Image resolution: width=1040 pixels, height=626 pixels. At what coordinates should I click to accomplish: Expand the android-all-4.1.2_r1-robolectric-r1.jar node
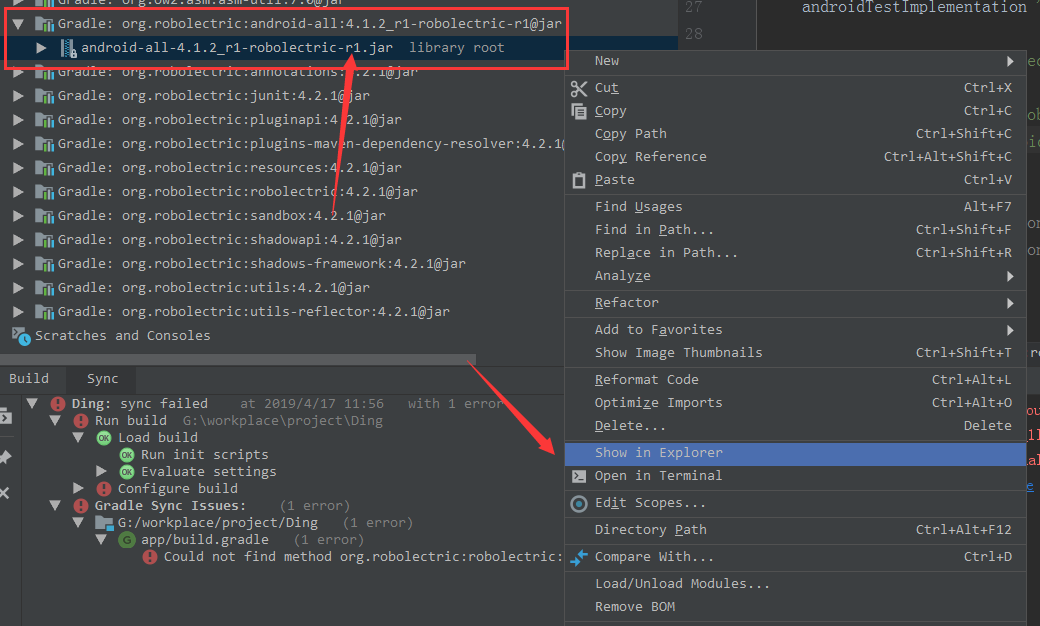[x=41, y=48]
